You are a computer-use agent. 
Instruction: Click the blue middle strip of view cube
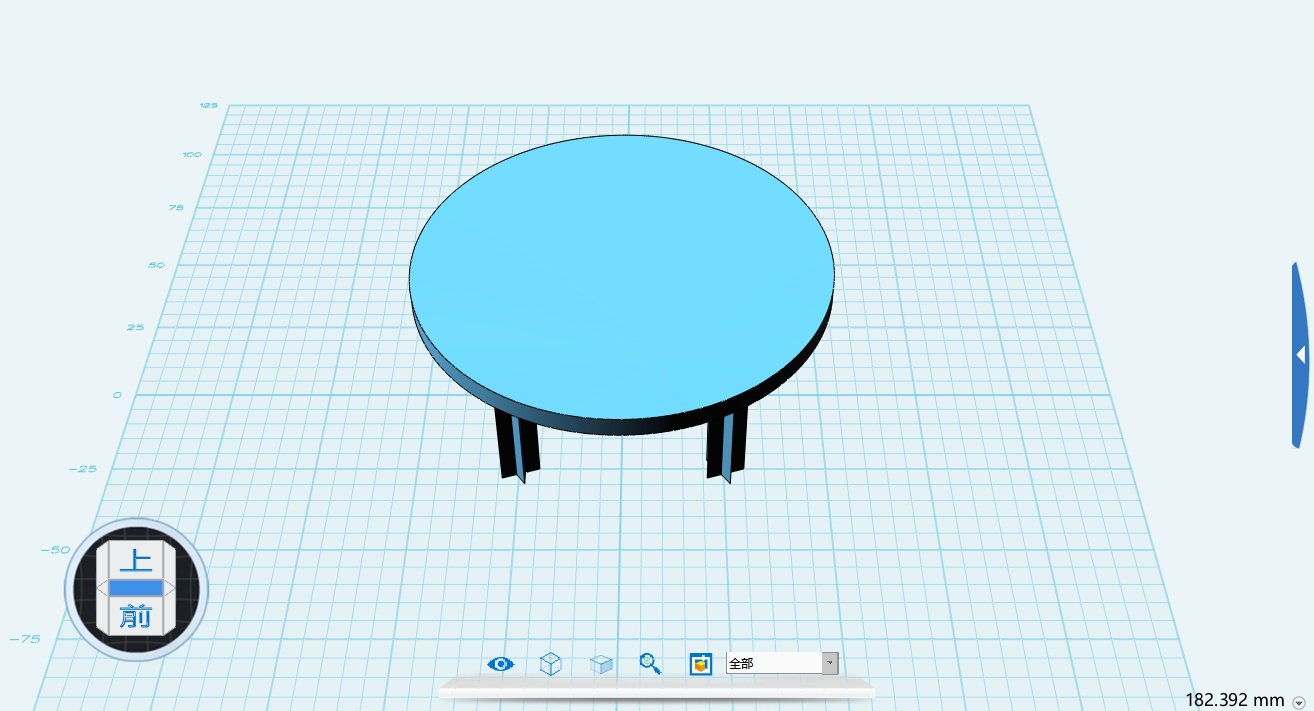136,588
